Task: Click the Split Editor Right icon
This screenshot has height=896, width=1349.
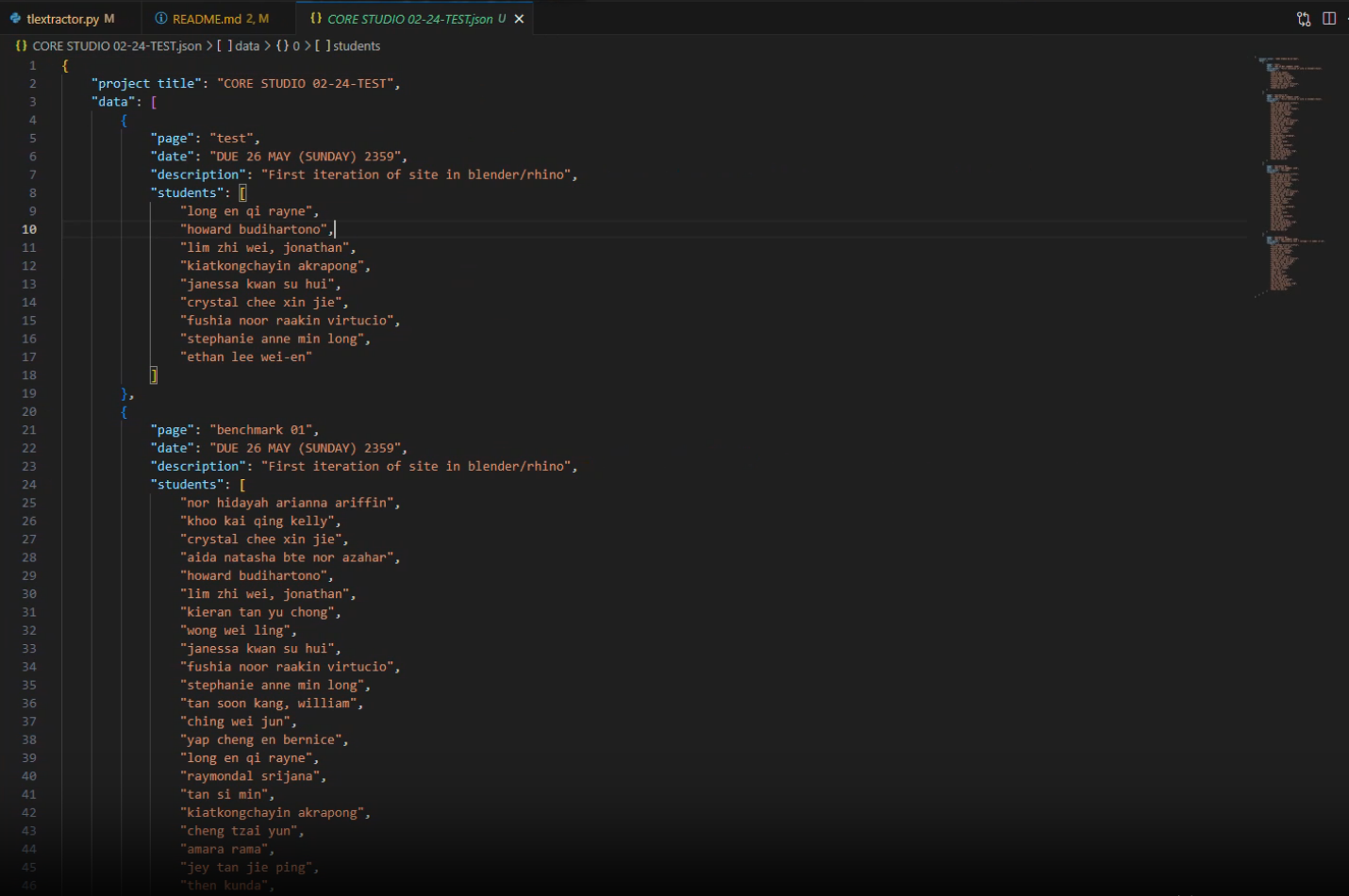Action: pos(1329,19)
